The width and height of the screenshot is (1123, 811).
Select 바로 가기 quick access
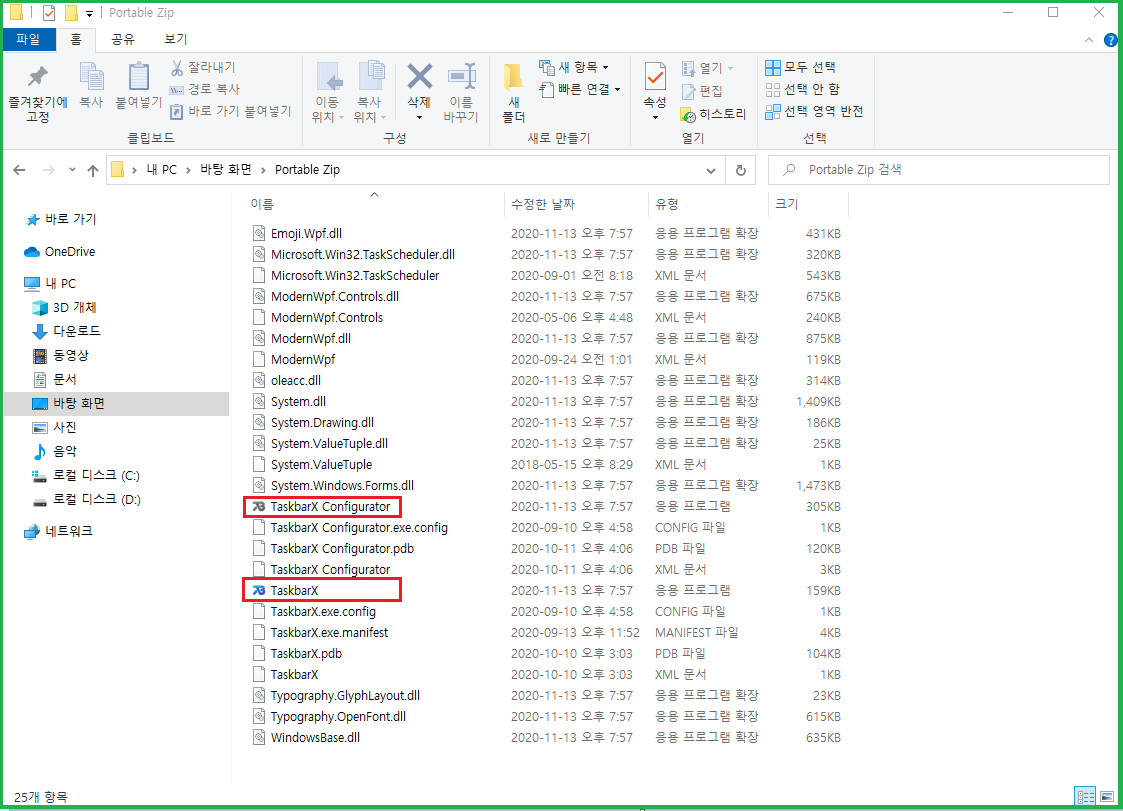61,219
